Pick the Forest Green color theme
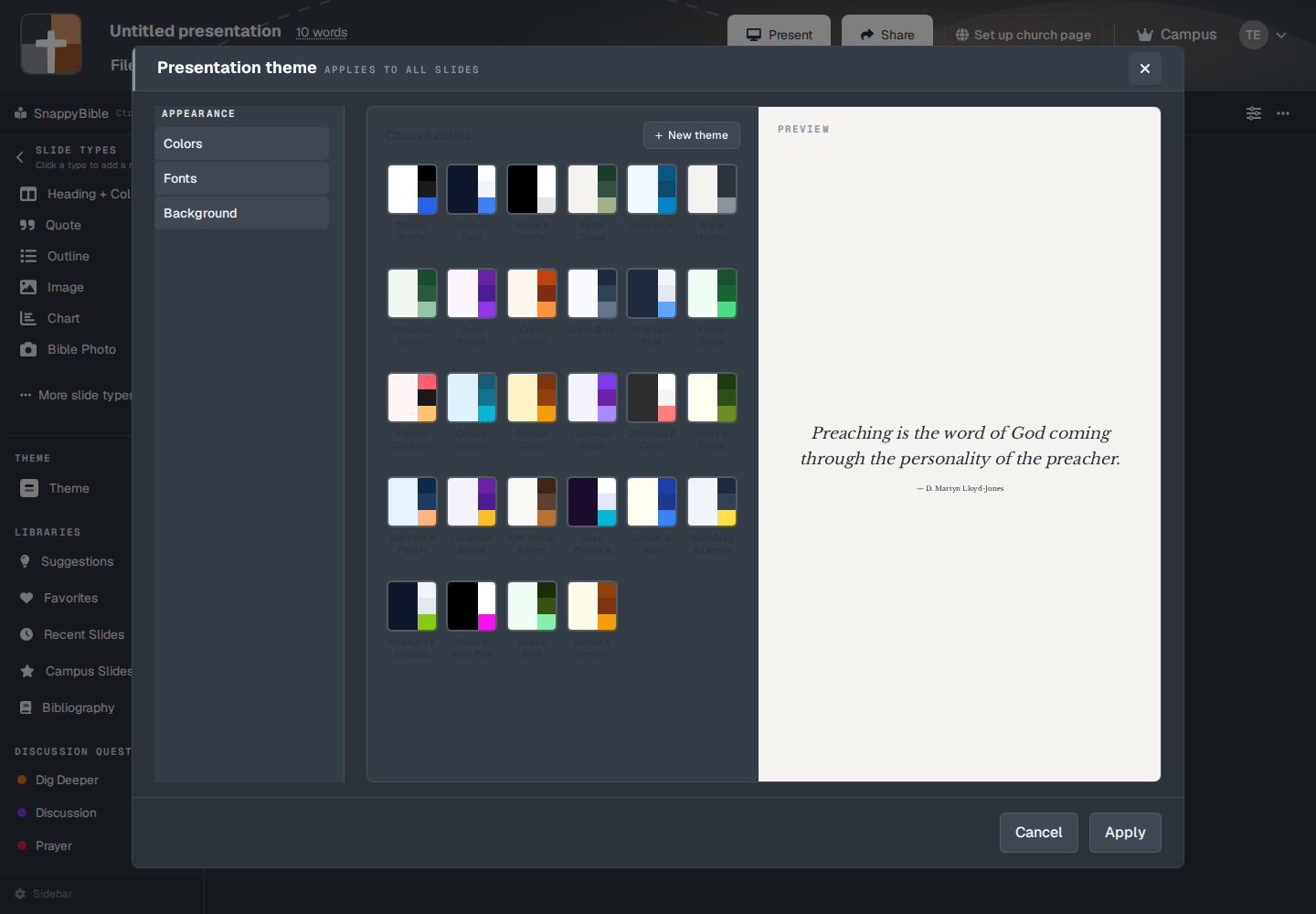 712,293
